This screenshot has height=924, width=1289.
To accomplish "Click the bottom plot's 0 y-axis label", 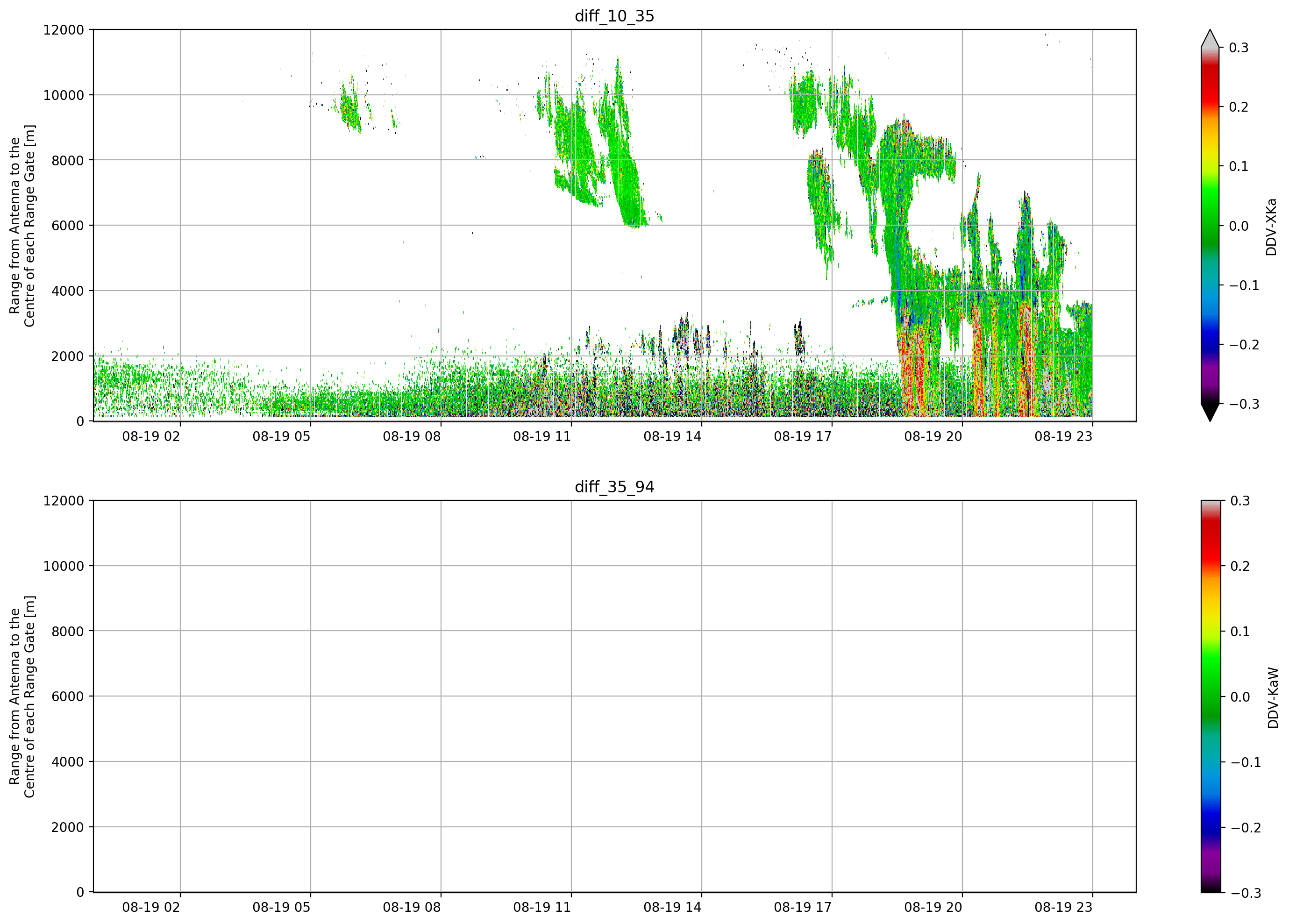I will tap(80, 893).
